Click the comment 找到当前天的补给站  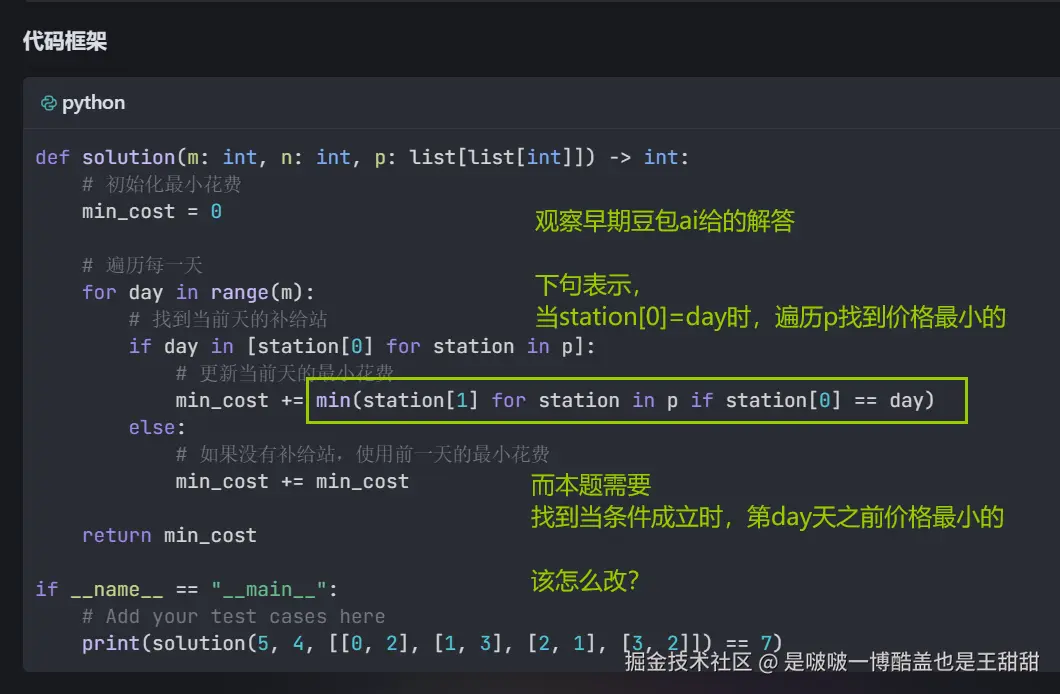(x=228, y=319)
